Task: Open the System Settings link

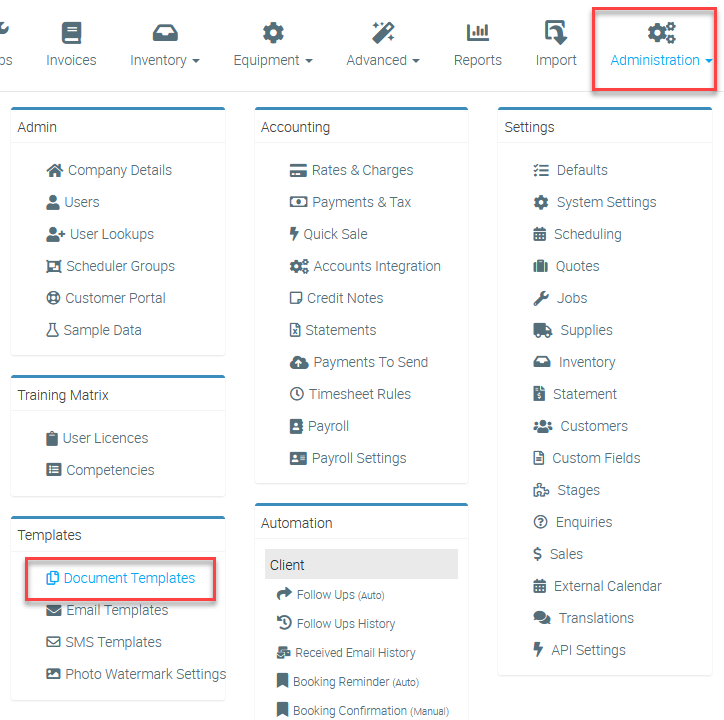Action: 606,202
